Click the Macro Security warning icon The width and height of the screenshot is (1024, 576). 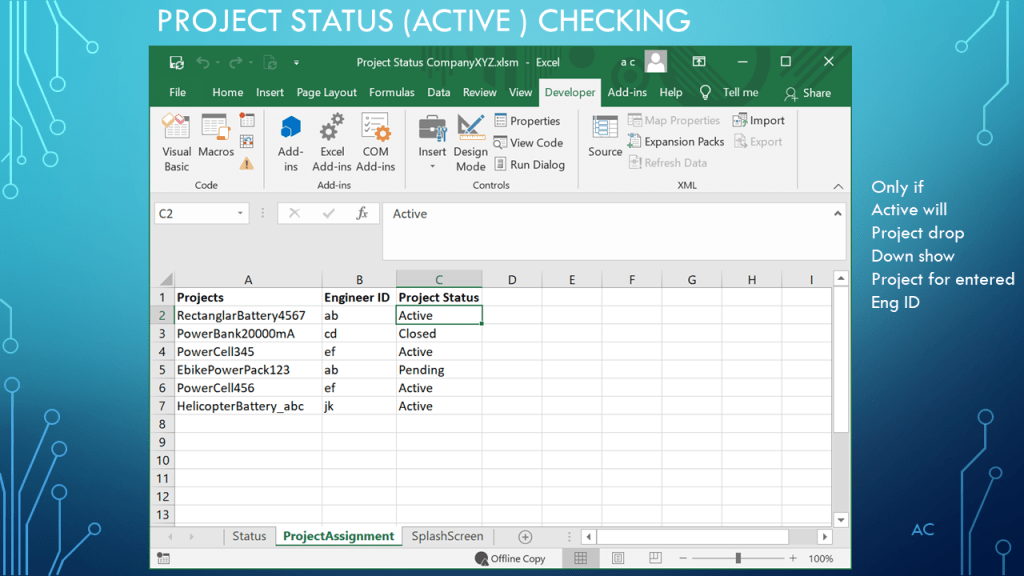(x=247, y=163)
